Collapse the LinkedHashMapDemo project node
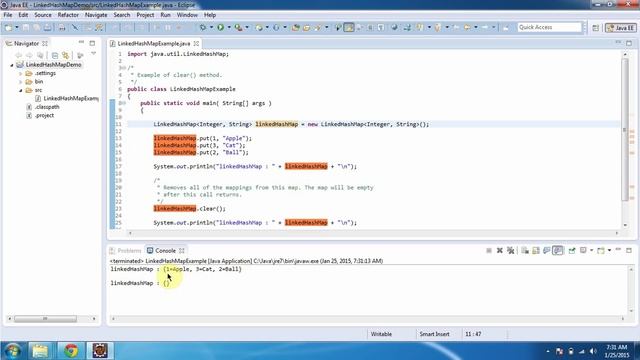 [12, 65]
